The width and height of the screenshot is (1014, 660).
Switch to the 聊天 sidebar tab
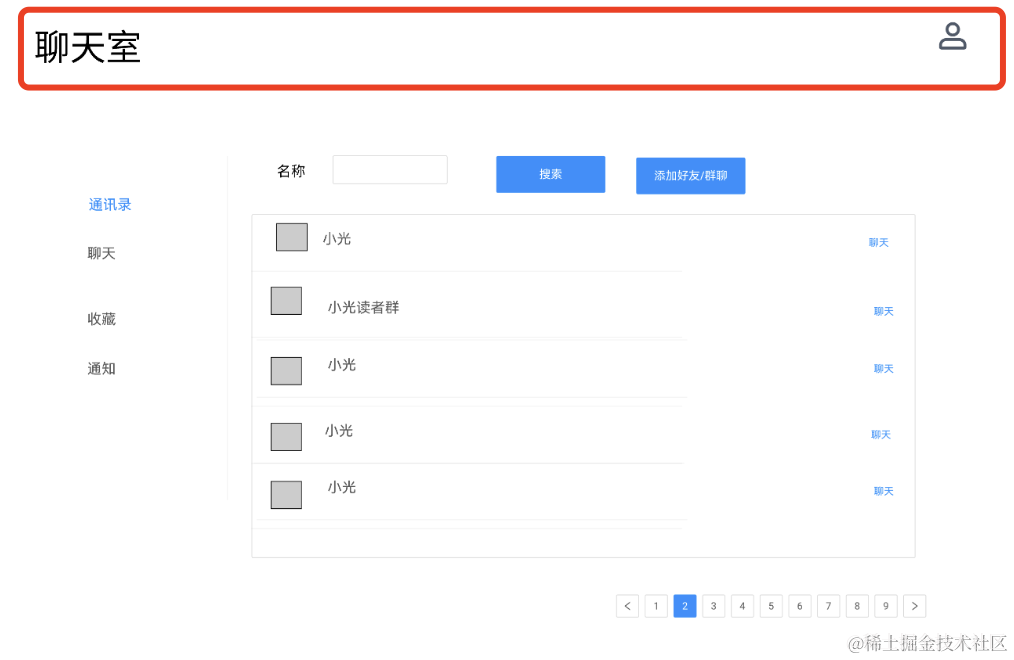[102, 254]
